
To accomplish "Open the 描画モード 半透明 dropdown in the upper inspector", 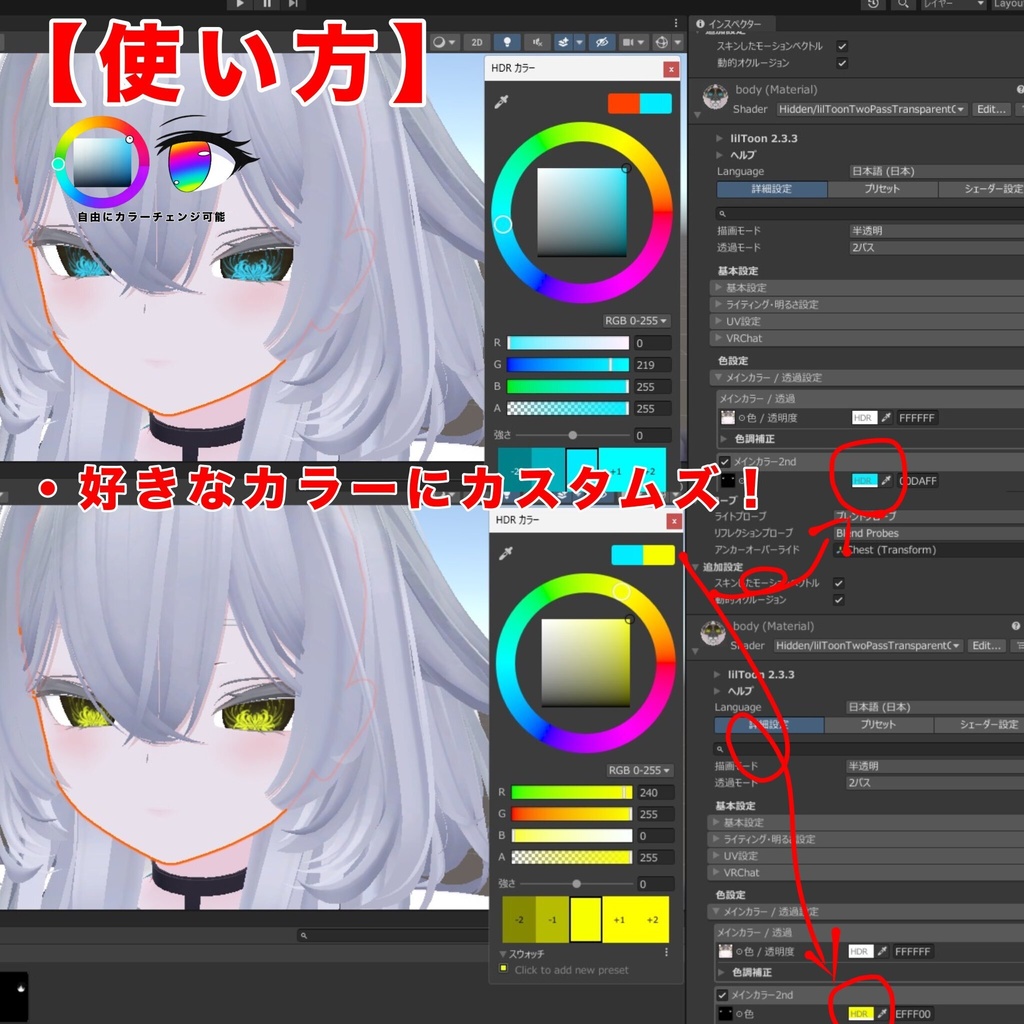I will coord(936,231).
